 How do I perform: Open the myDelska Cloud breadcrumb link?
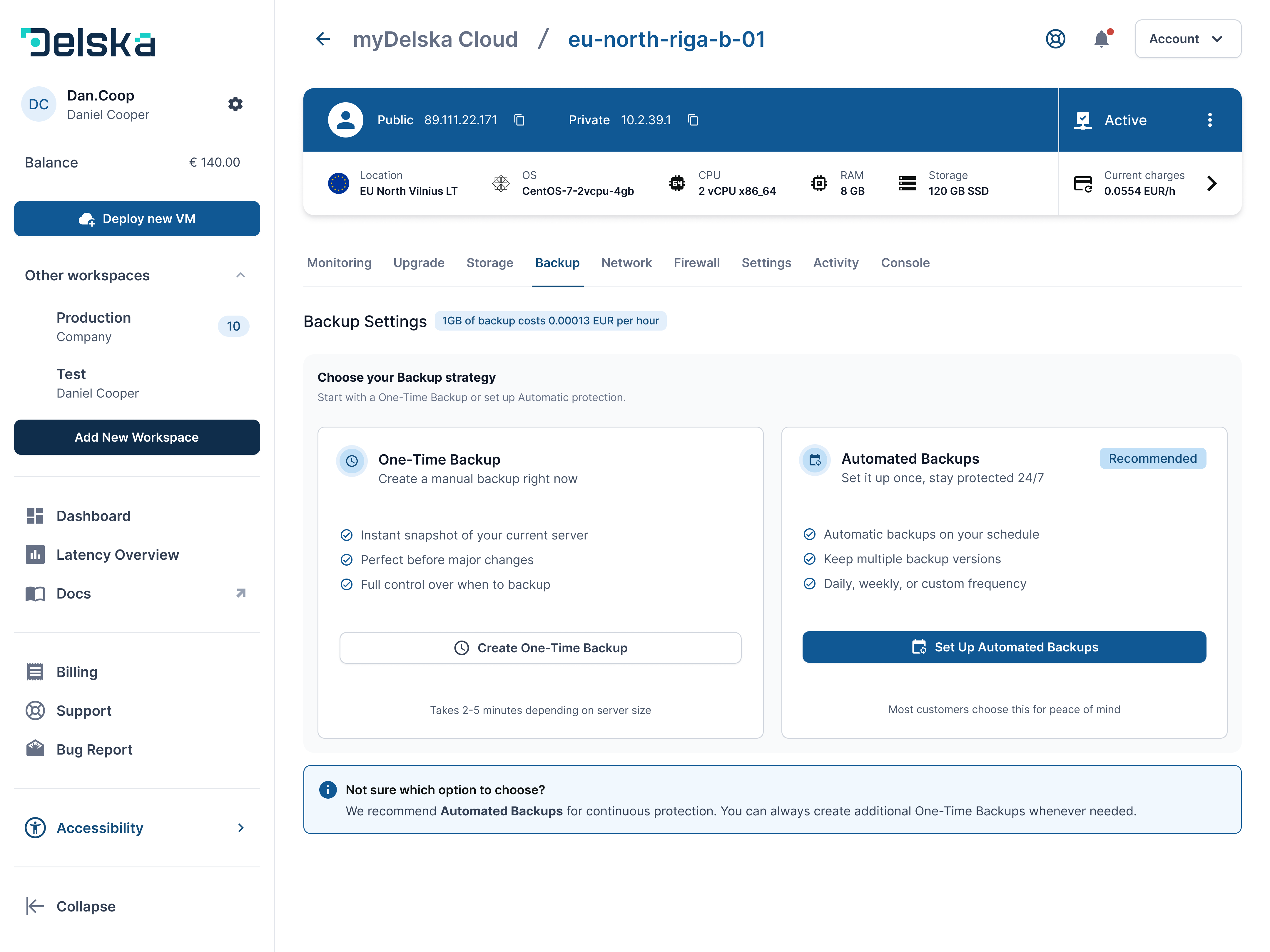coord(435,39)
